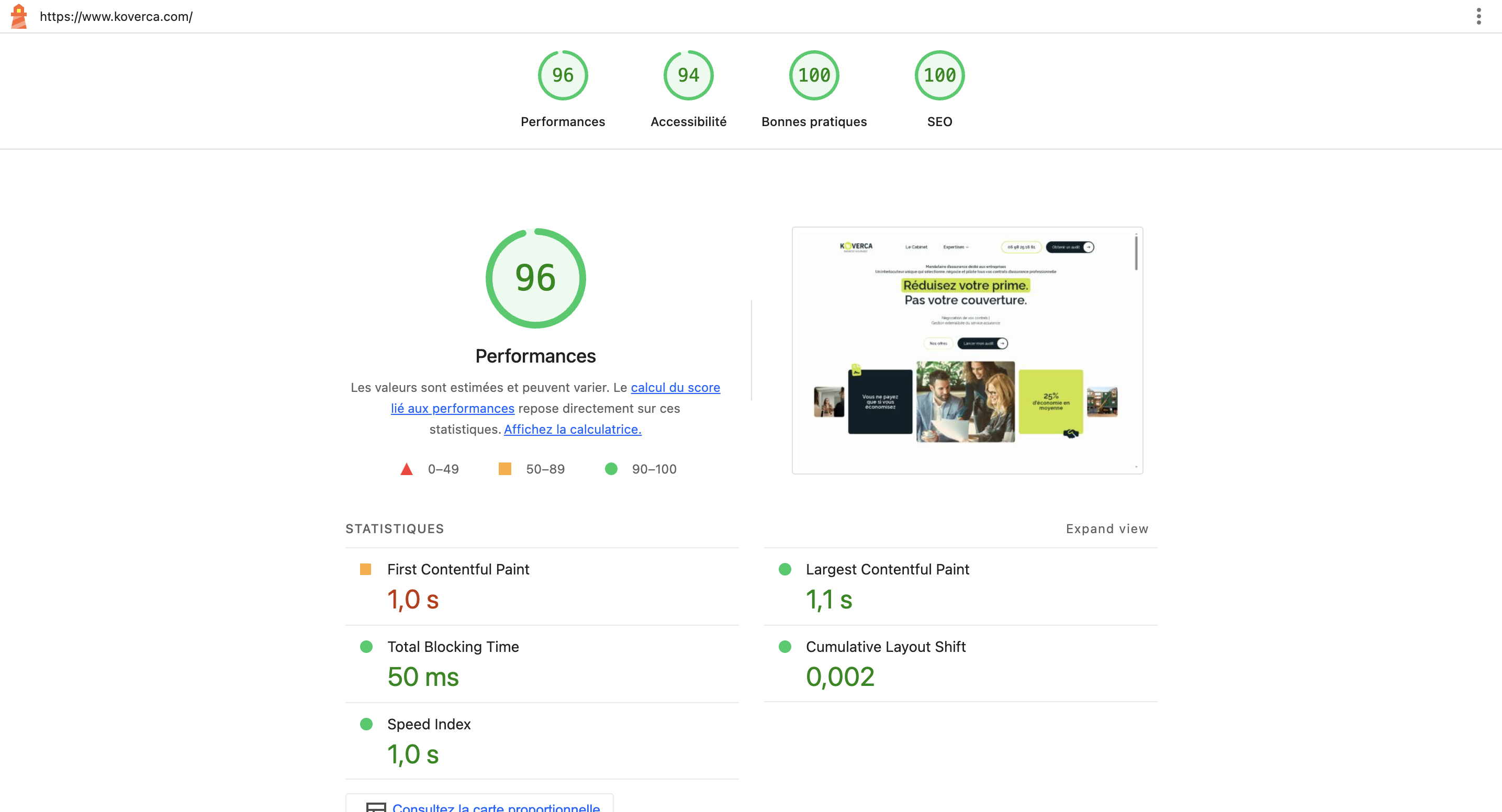Image resolution: width=1502 pixels, height=812 pixels.
Task: Click the Largest Contentful Paint green dot
Action: point(785,569)
